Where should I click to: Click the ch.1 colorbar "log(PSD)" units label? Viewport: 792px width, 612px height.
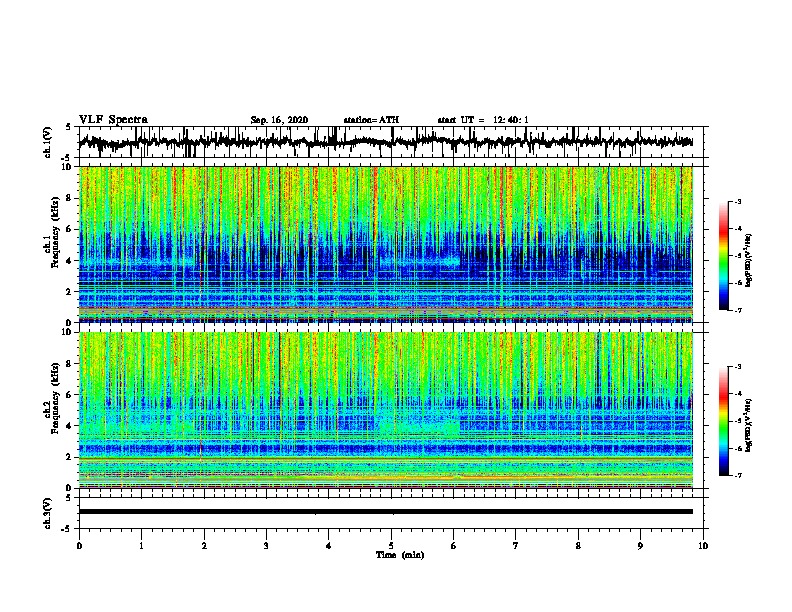[x=748, y=260]
